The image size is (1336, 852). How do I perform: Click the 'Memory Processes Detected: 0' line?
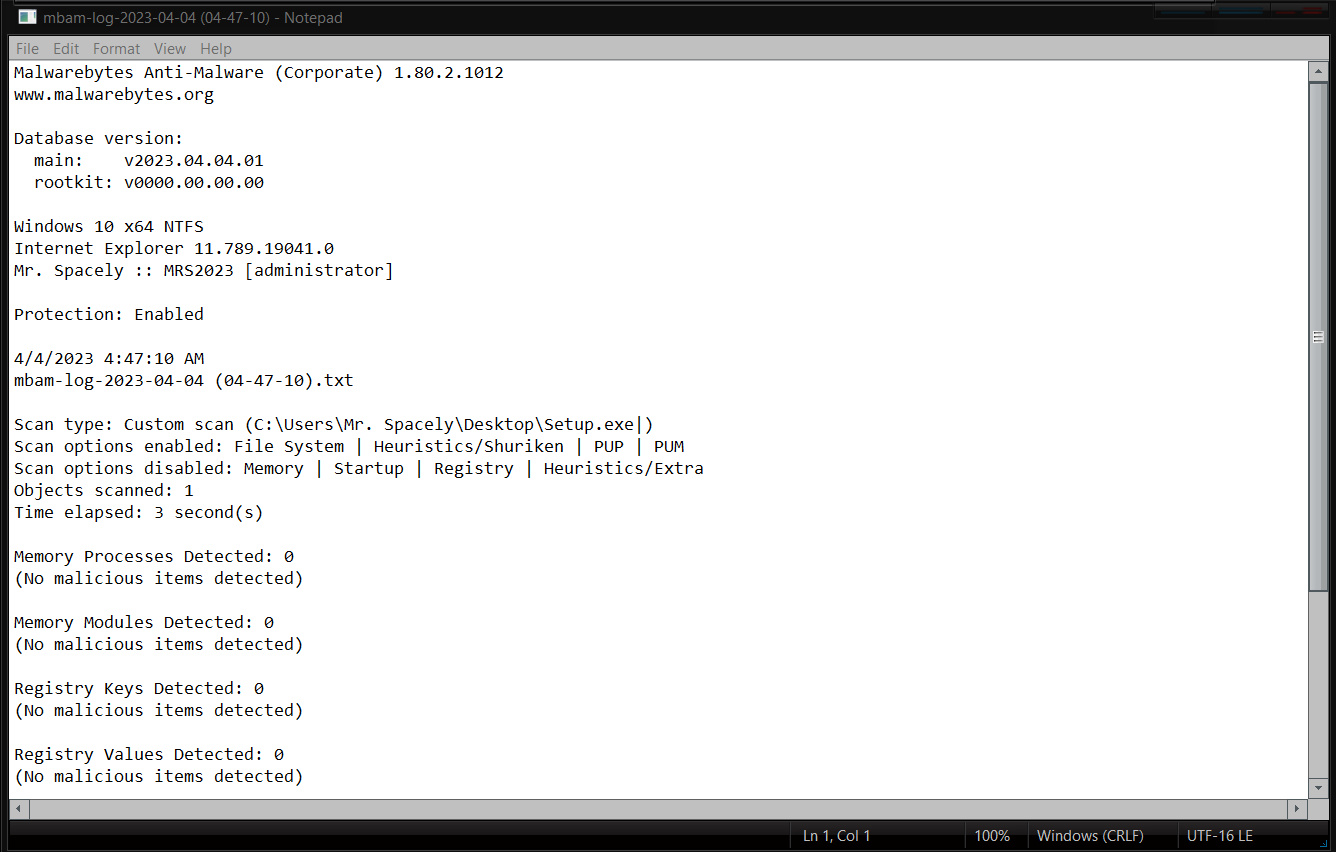[154, 557]
